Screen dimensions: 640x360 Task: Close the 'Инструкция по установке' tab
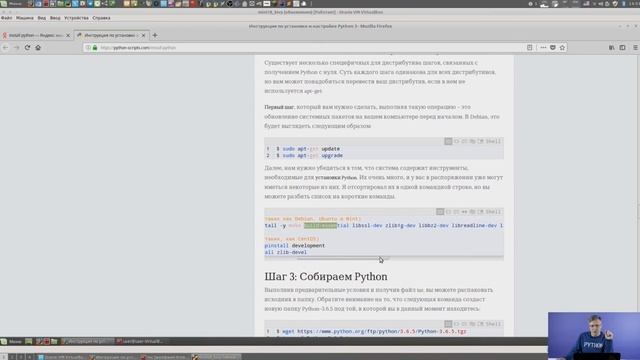point(143,36)
